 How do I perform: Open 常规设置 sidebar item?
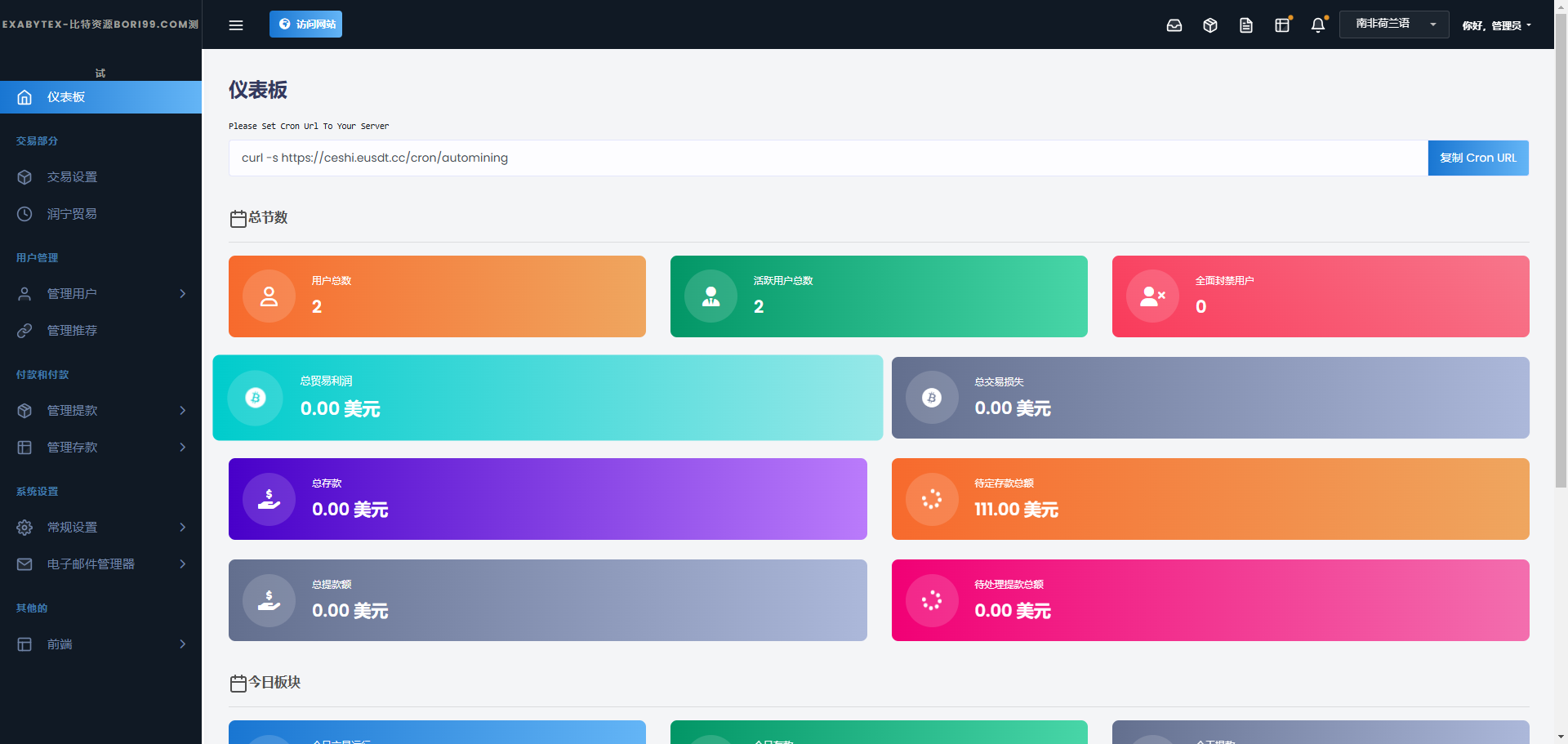[x=100, y=528]
